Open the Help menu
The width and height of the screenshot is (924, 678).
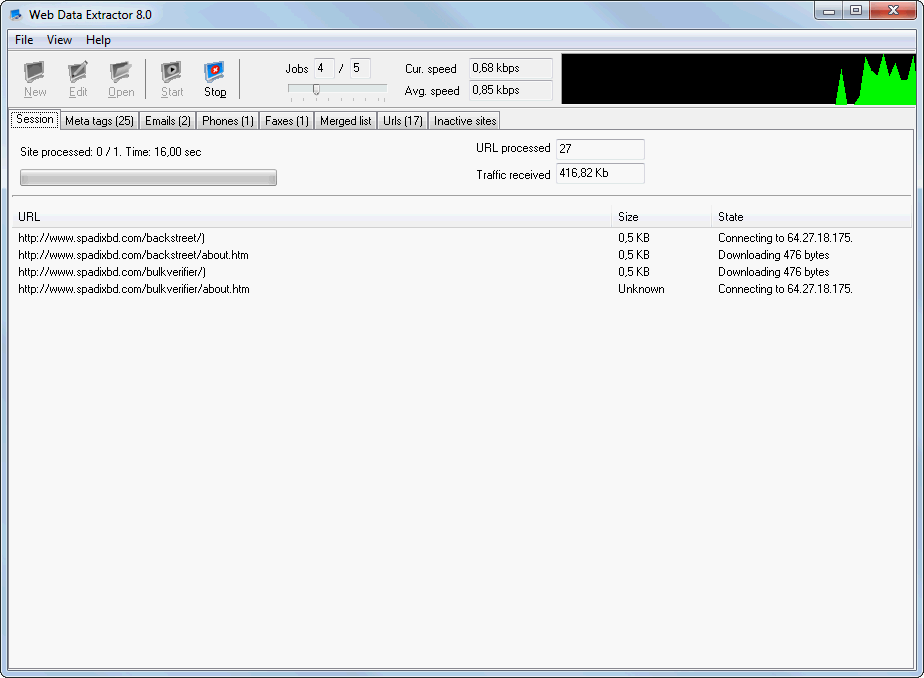coord(97,40)
